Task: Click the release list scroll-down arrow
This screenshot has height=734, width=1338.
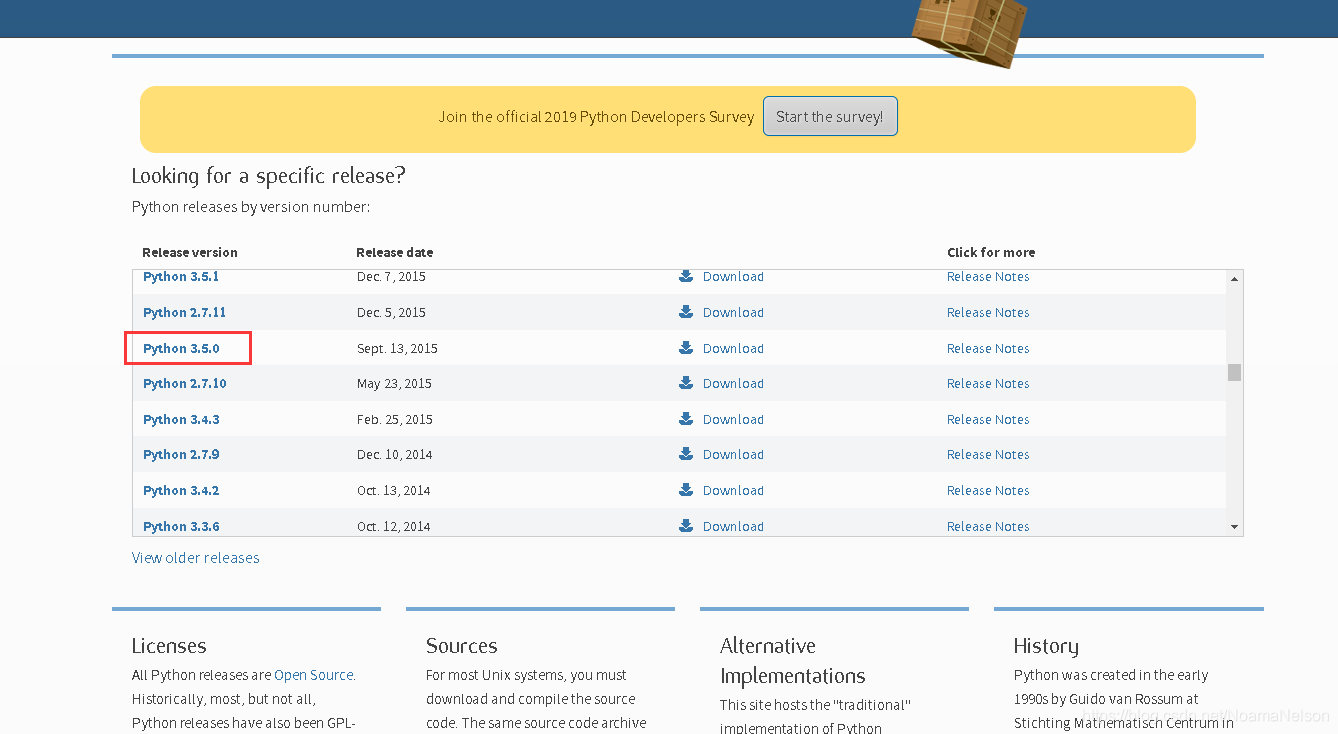Action: pyautogui.click(x=1235, y=527)
